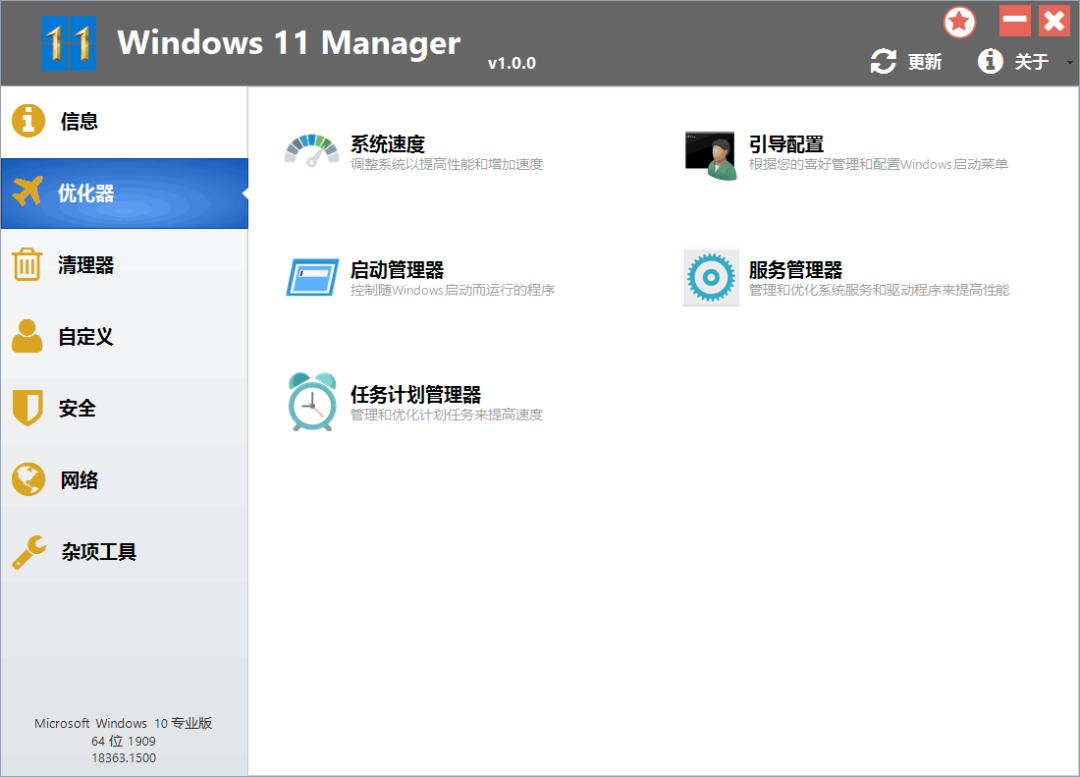Click the boot configuration icon for 引导配置
The image size is (1080, 777).
click(711, 156)
